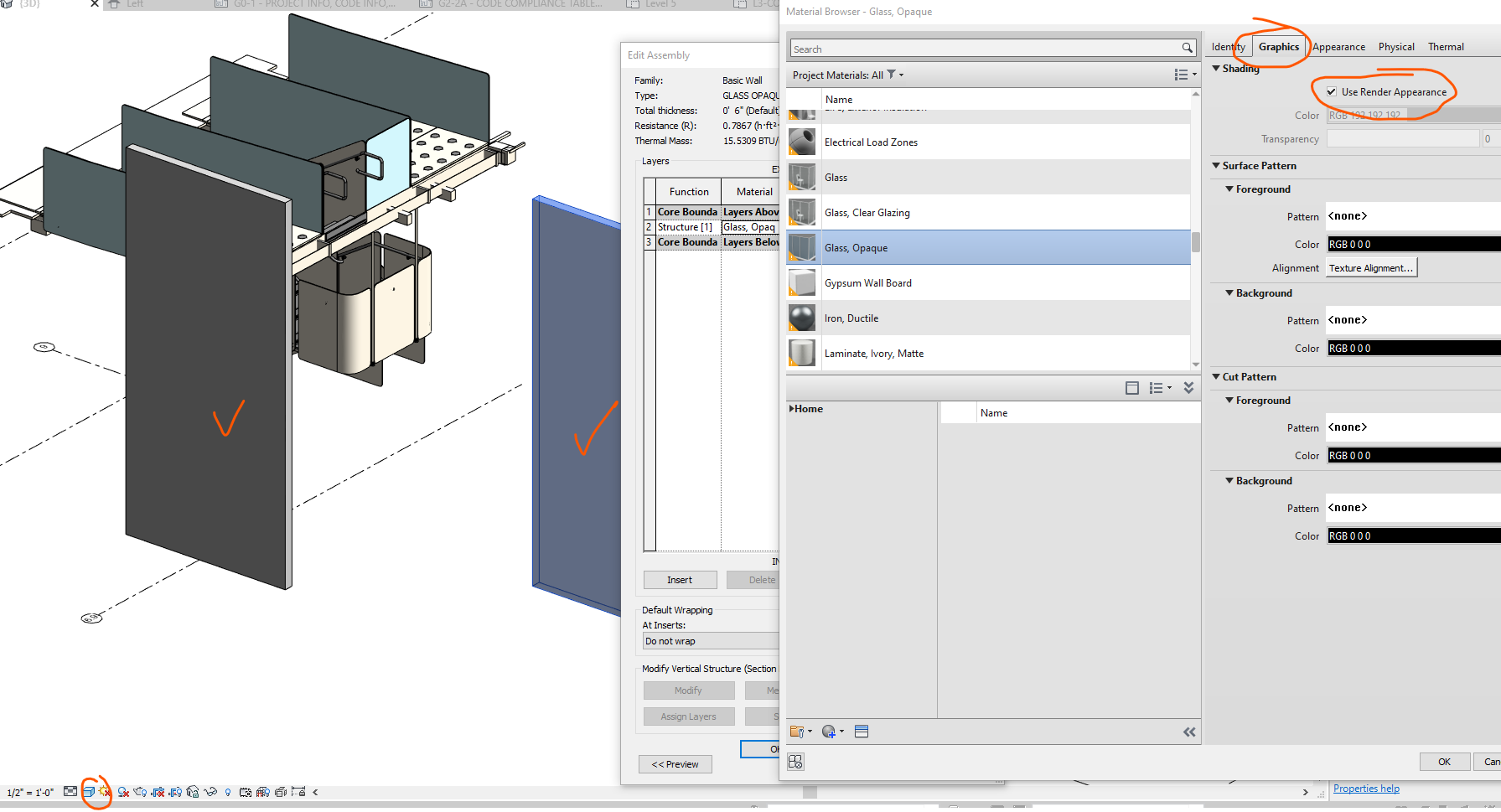Click the Temporary Hide/Isolate glasses icon

click(x=211, y=792)
